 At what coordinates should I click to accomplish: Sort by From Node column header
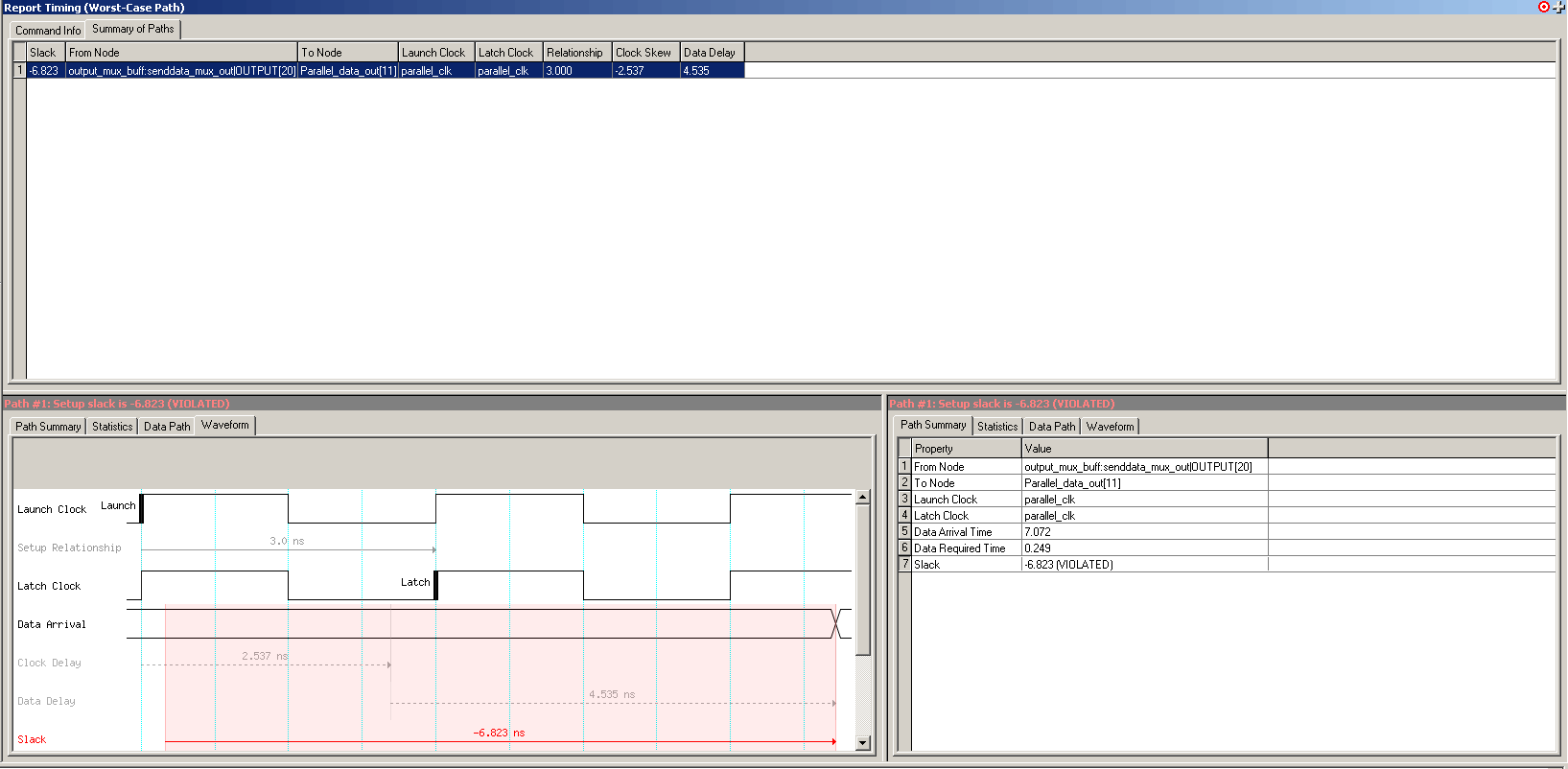(x=181, y=53)
